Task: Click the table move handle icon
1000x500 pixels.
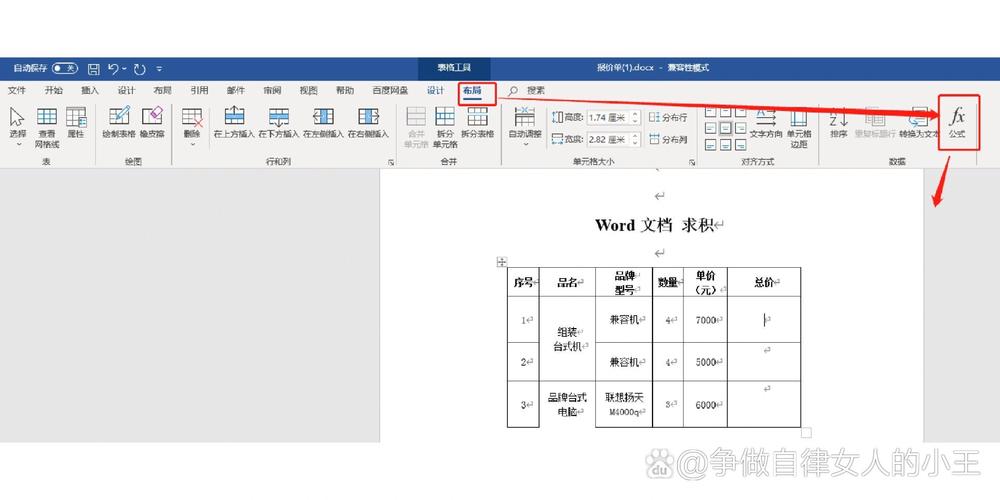Action: 502,261
